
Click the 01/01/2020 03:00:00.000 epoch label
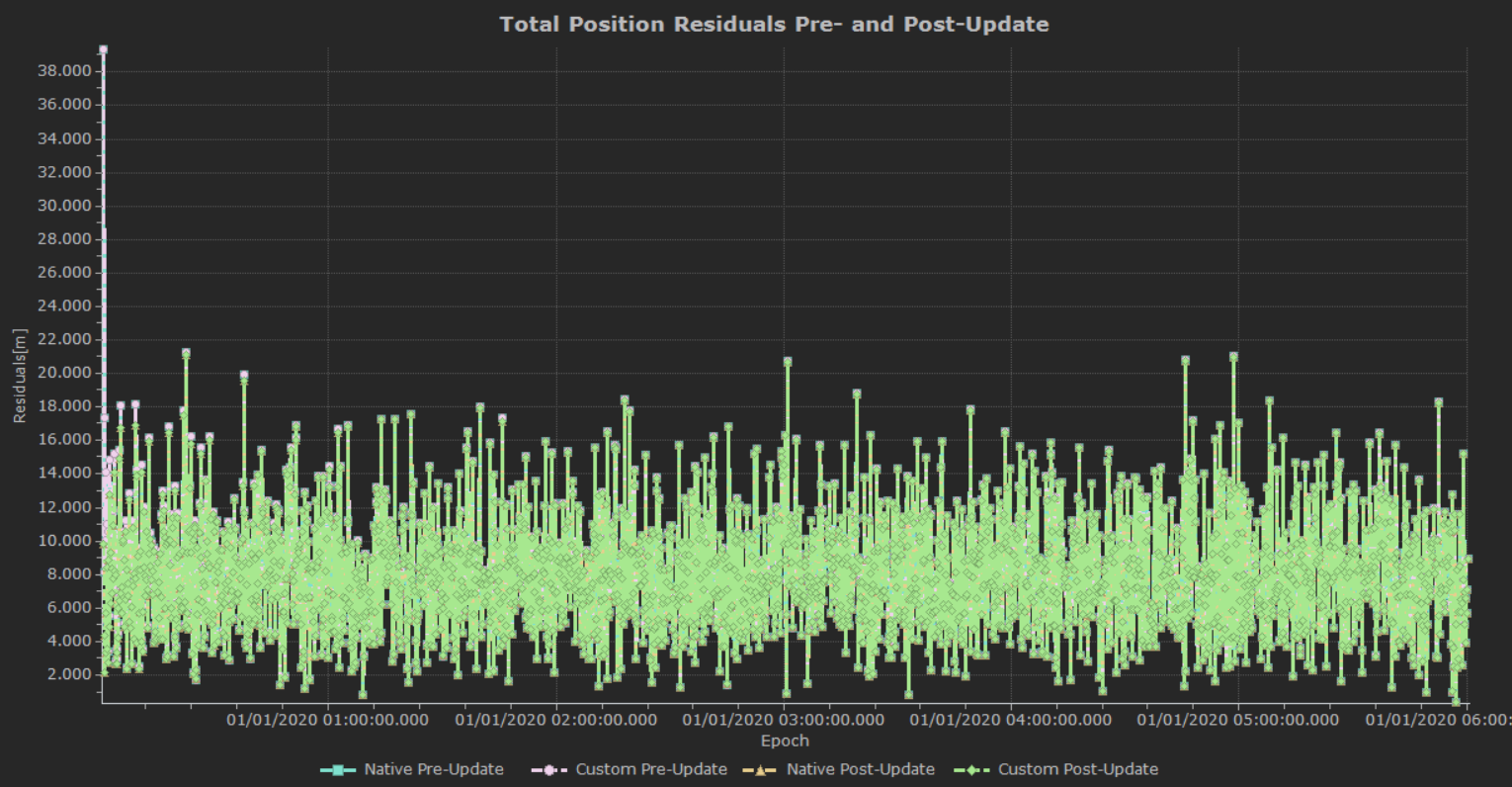(x=784, y=720)
